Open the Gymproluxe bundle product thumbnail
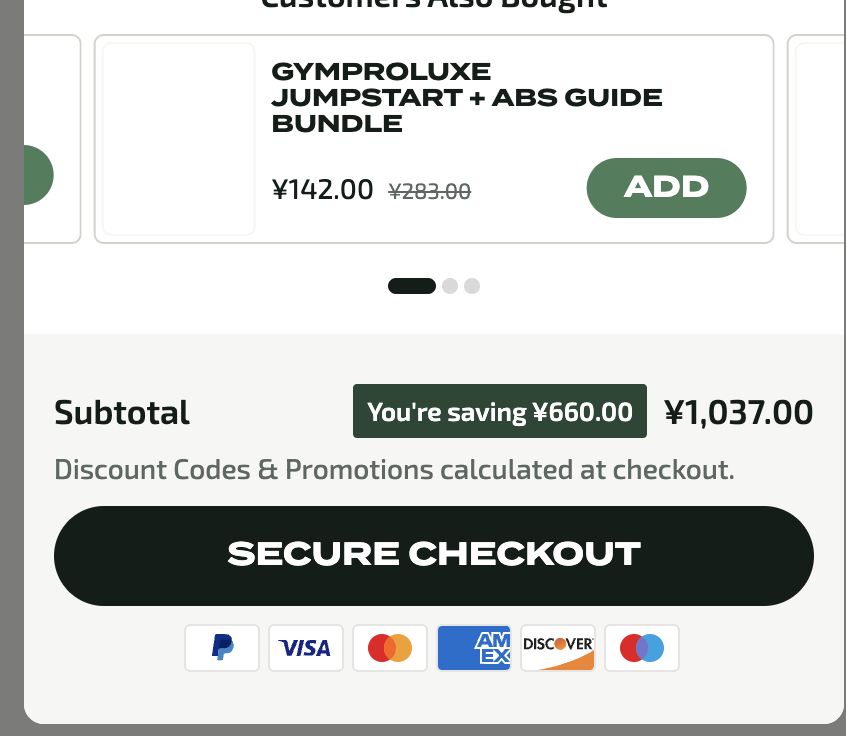 click(x=179, y=139)
